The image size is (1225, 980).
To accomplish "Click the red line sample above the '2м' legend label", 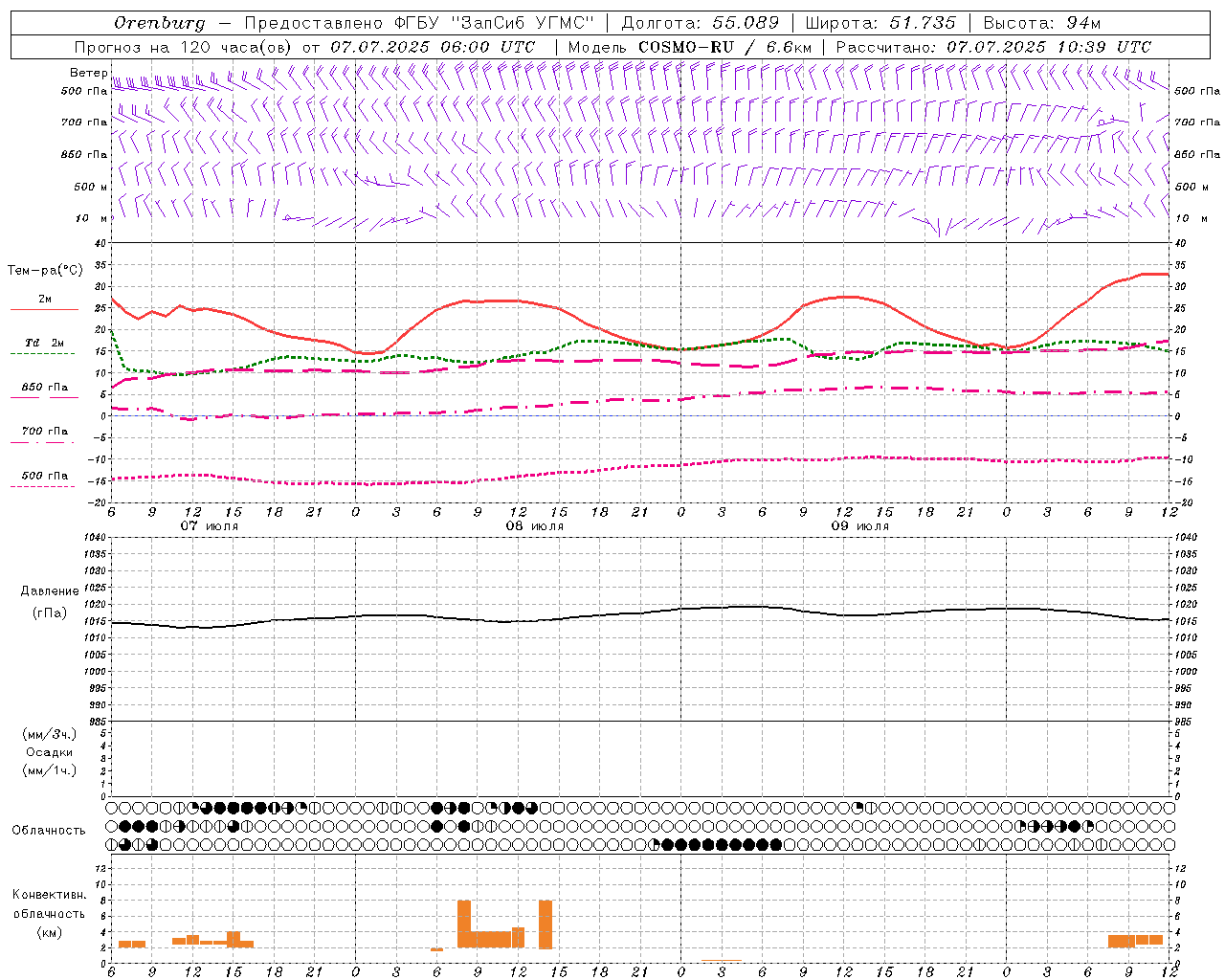I will coord(44,310).
